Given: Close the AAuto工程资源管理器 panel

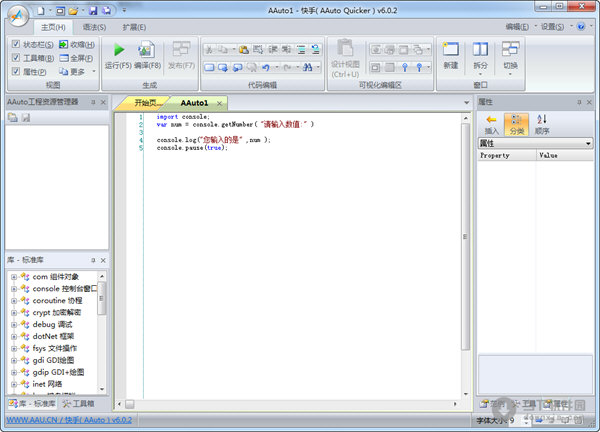Looking at the screenshot, I should (103, 102).
